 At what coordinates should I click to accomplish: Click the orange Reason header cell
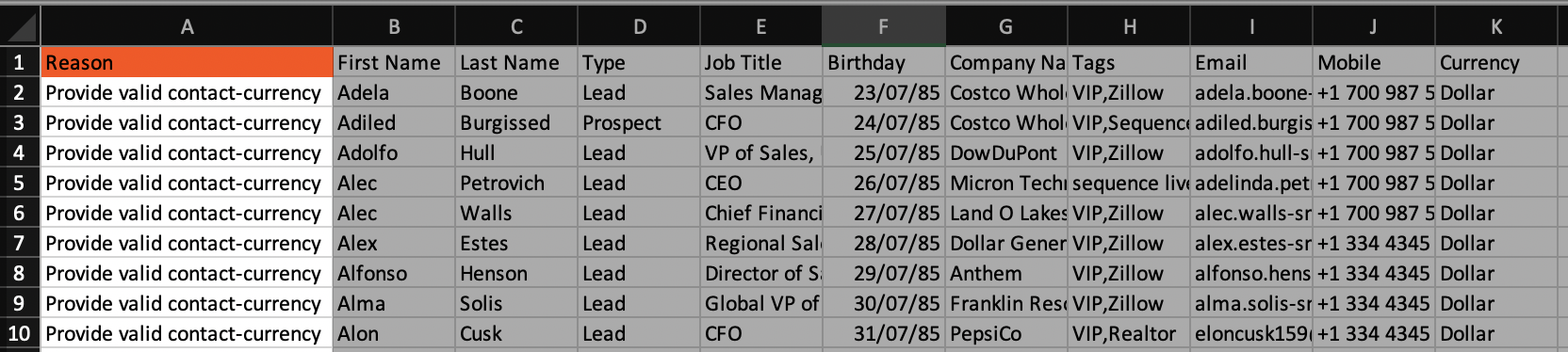pyautogui.click(x=187, y=62)
